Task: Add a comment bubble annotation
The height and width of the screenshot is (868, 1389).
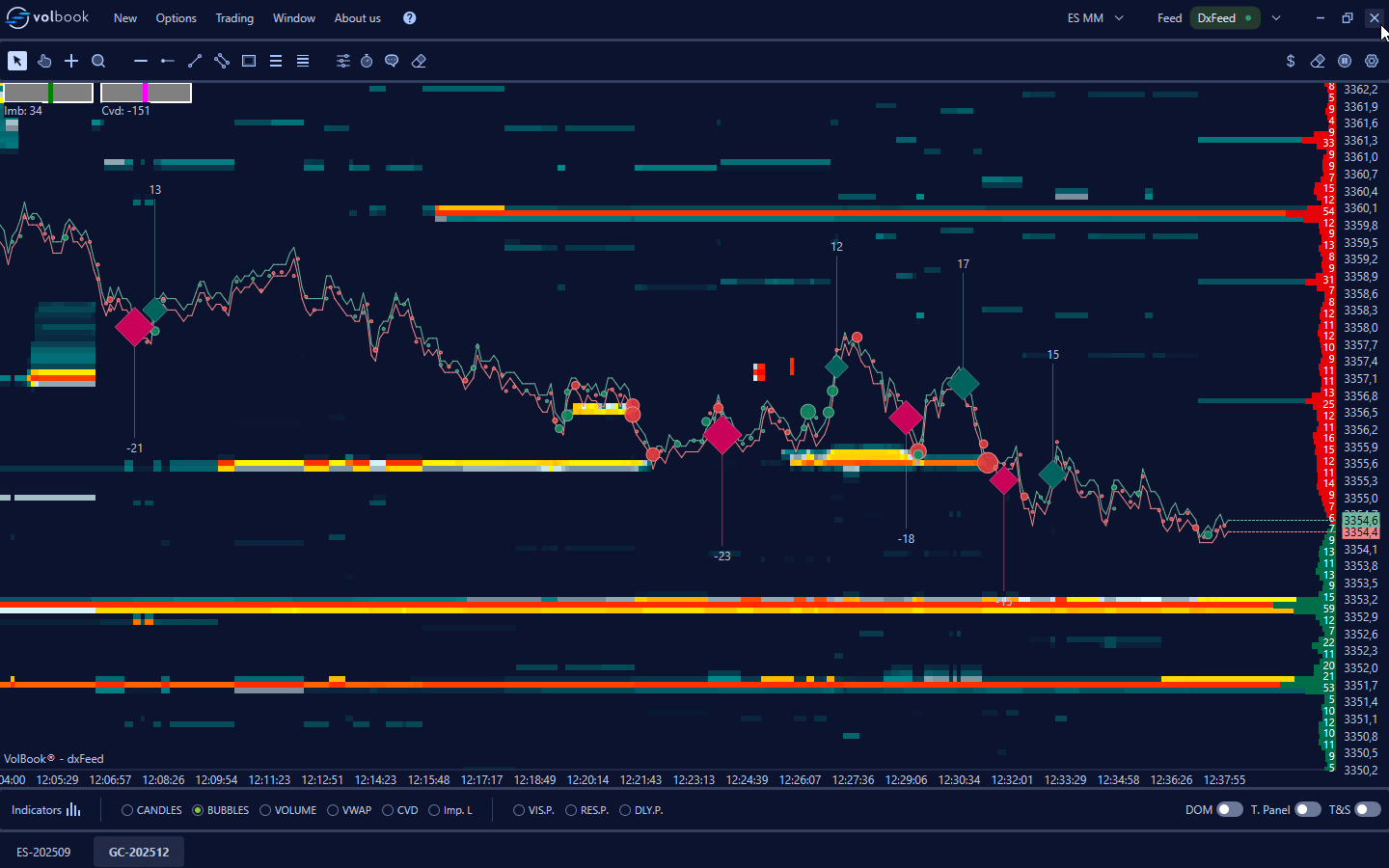Action: (392, 61)
